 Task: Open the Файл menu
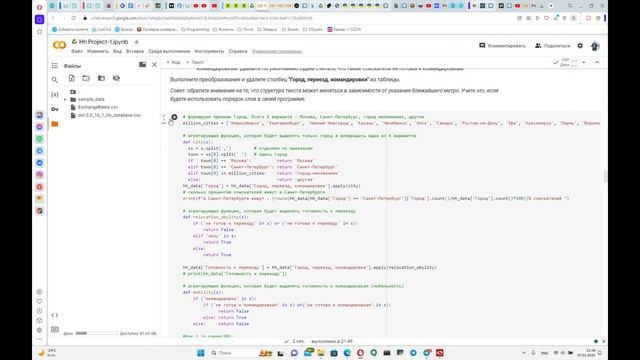point(77,51)
